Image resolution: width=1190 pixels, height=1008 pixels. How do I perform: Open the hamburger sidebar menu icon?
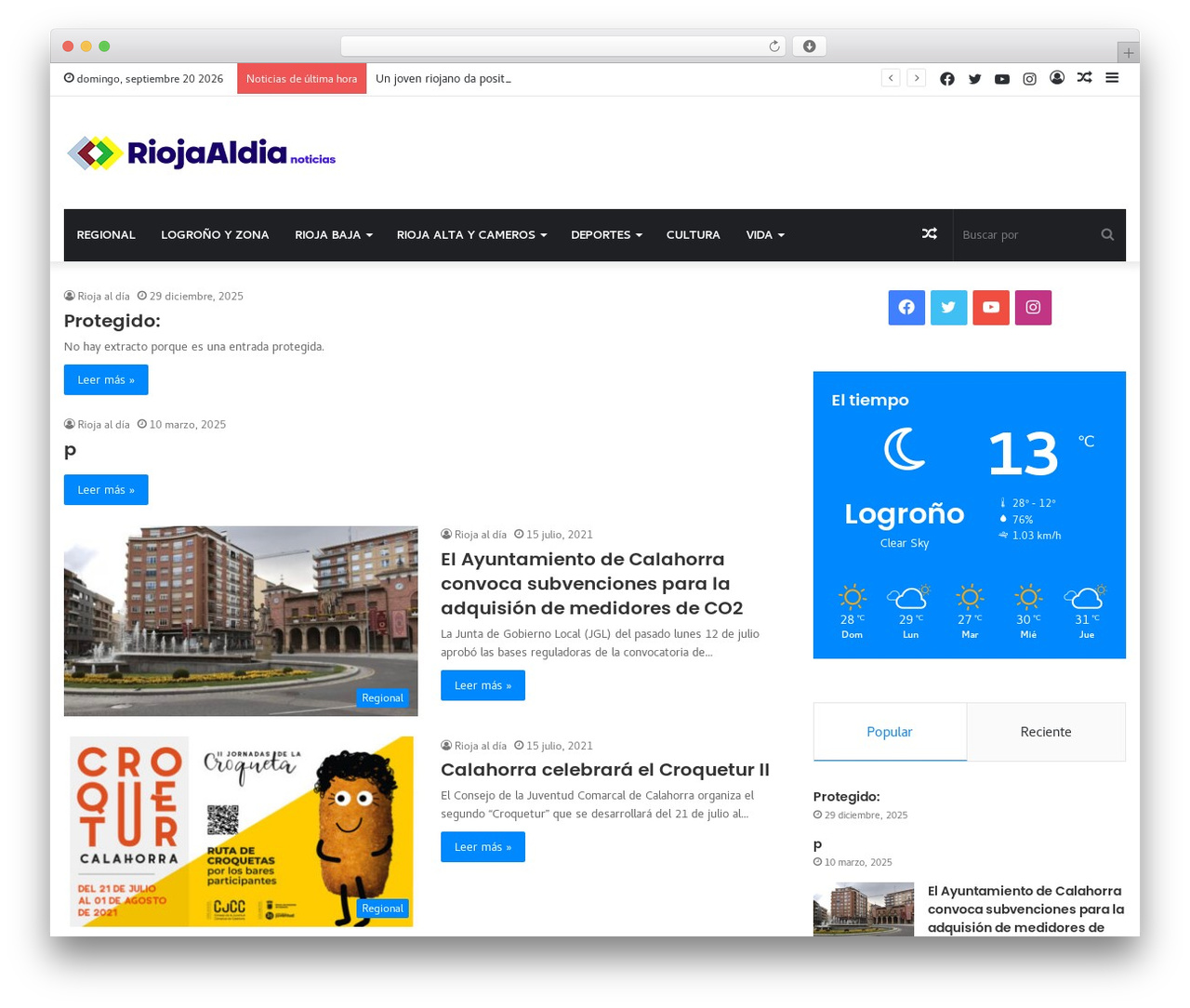click(1112, 78)
